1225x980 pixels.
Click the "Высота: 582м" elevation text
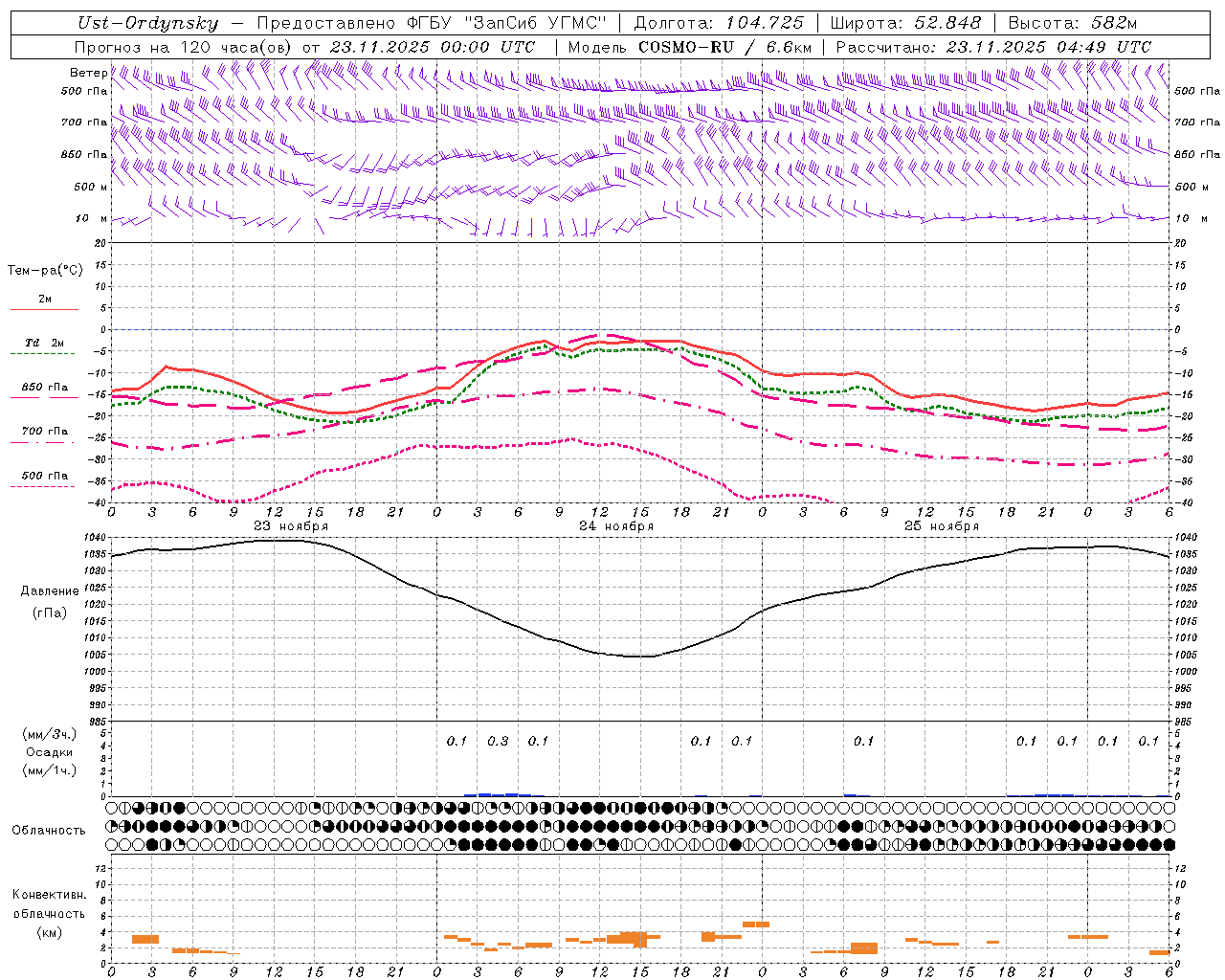(x=1073, y=23)
